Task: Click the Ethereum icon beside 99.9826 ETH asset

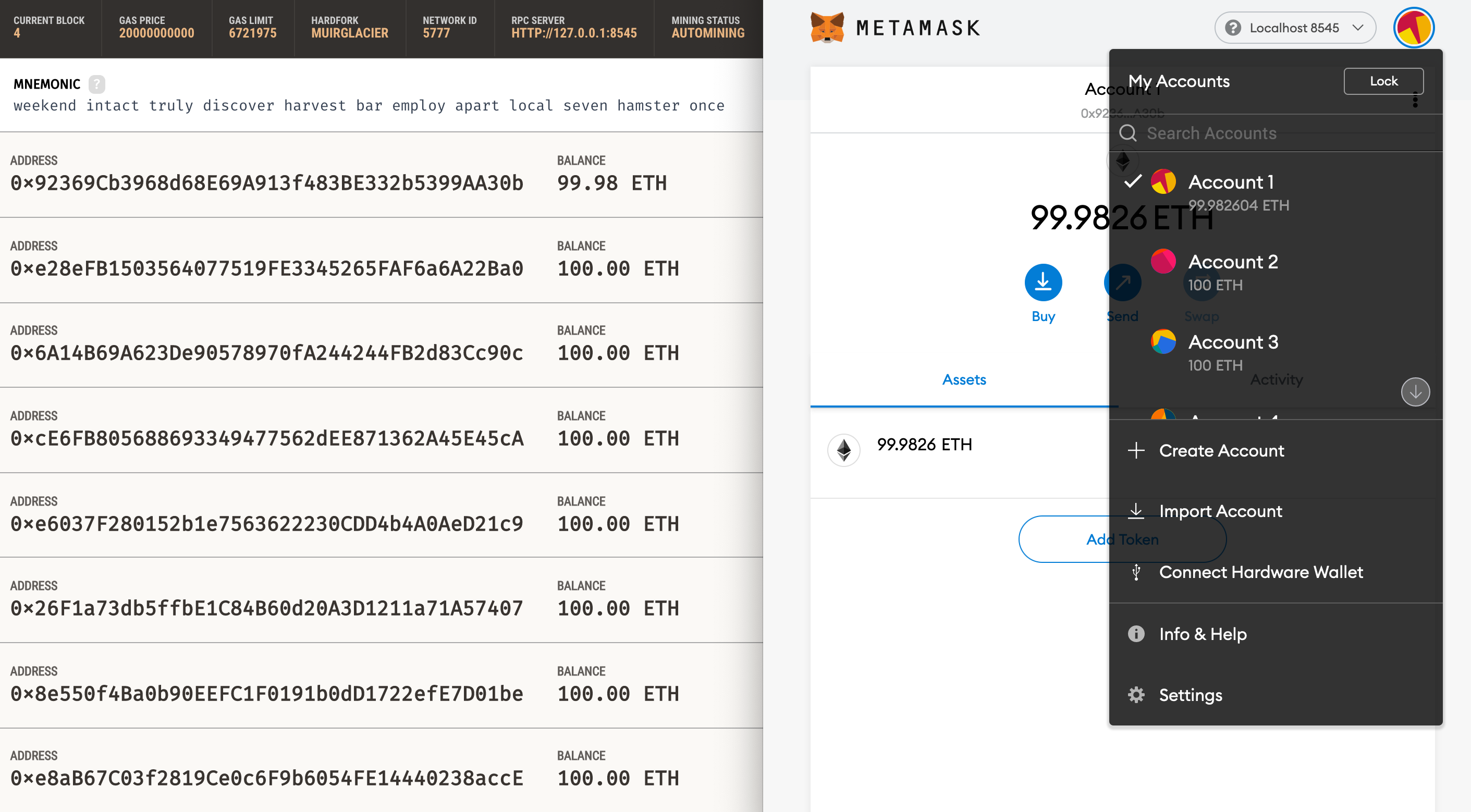Action: 843,450
